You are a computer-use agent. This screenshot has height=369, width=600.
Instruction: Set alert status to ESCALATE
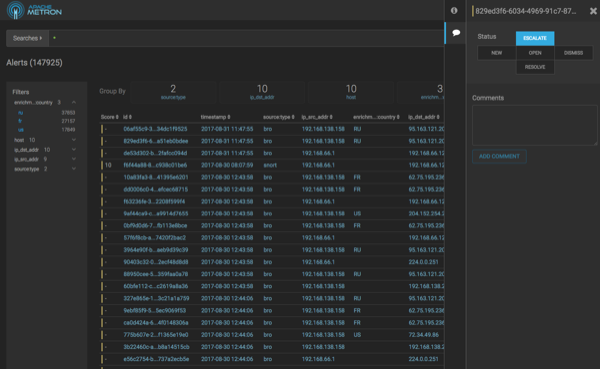(x=535, y=38)
